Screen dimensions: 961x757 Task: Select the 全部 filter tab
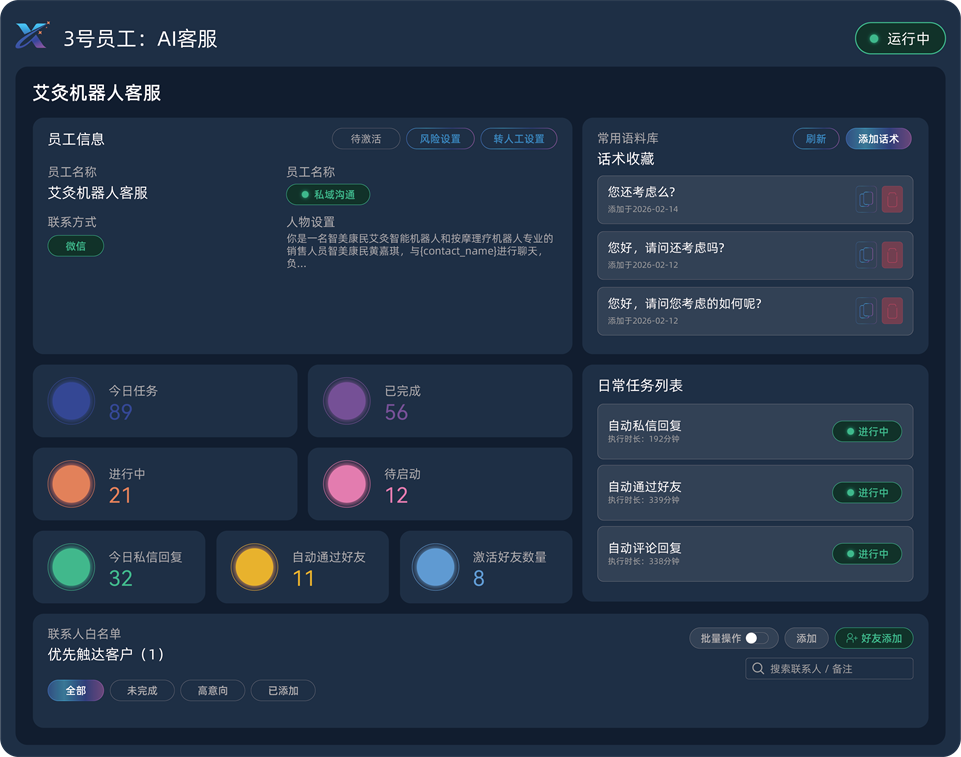[x=75, y=691]
